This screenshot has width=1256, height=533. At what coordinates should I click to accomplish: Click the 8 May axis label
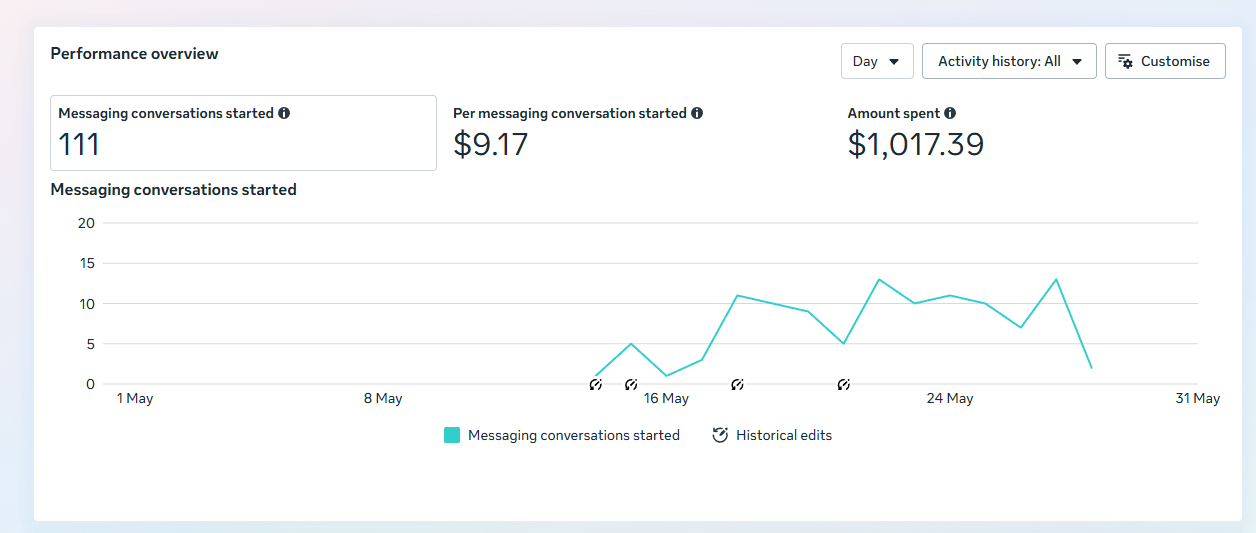[383, 398]
